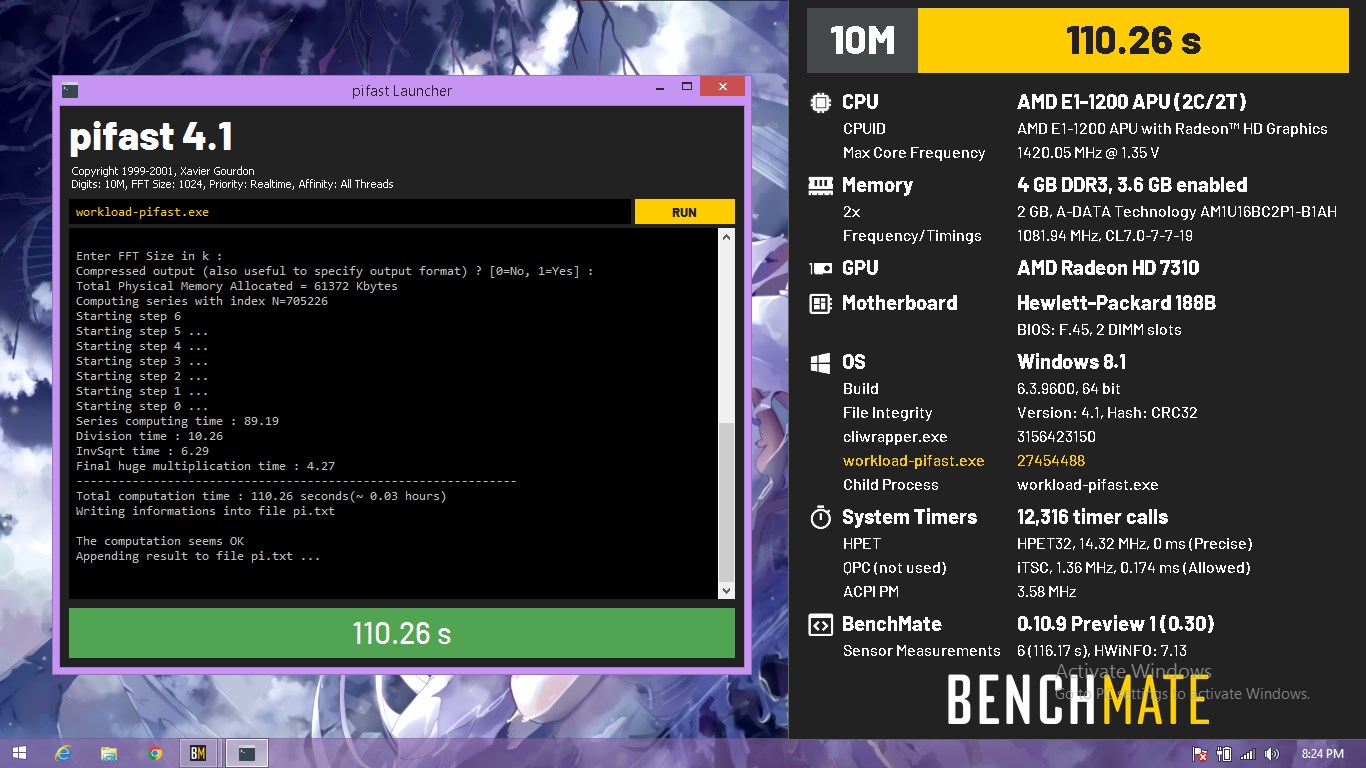This screenshot has width=1366, height=768.
Task: Click the green 110.26 s result bar
Action: (402, 633)
